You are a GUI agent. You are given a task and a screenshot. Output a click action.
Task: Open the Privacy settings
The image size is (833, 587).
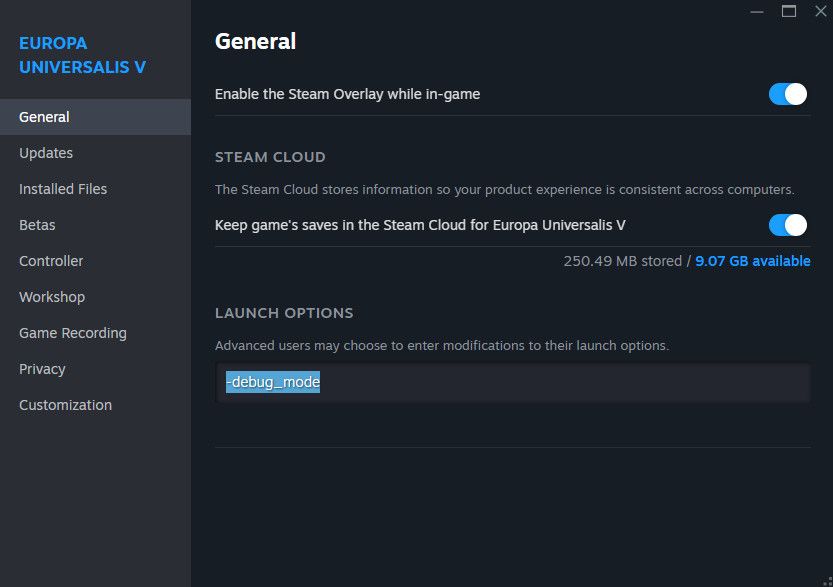[x=42, y=369]
